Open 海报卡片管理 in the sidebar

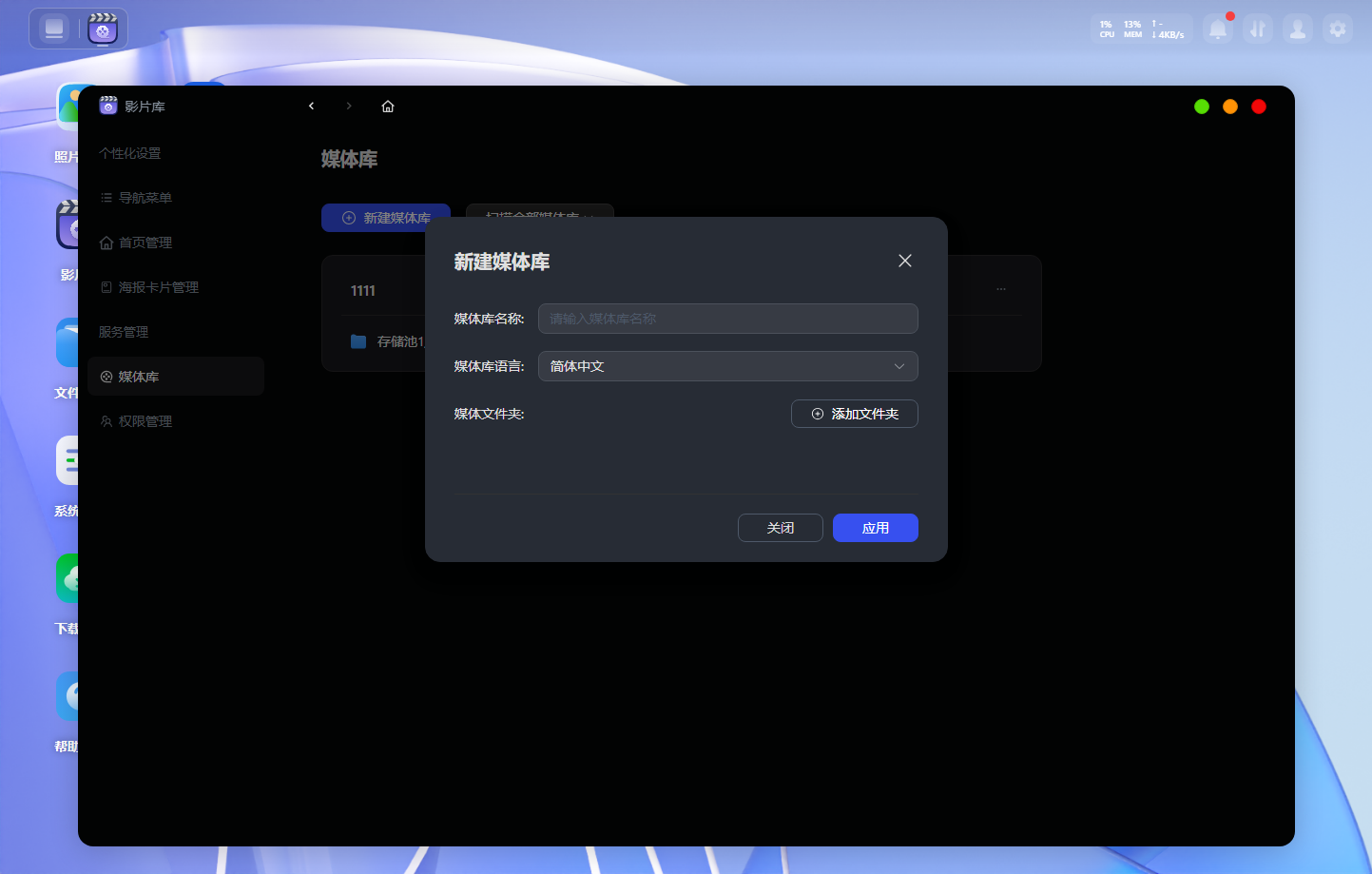pyautogui.click(x=176, y=287)
